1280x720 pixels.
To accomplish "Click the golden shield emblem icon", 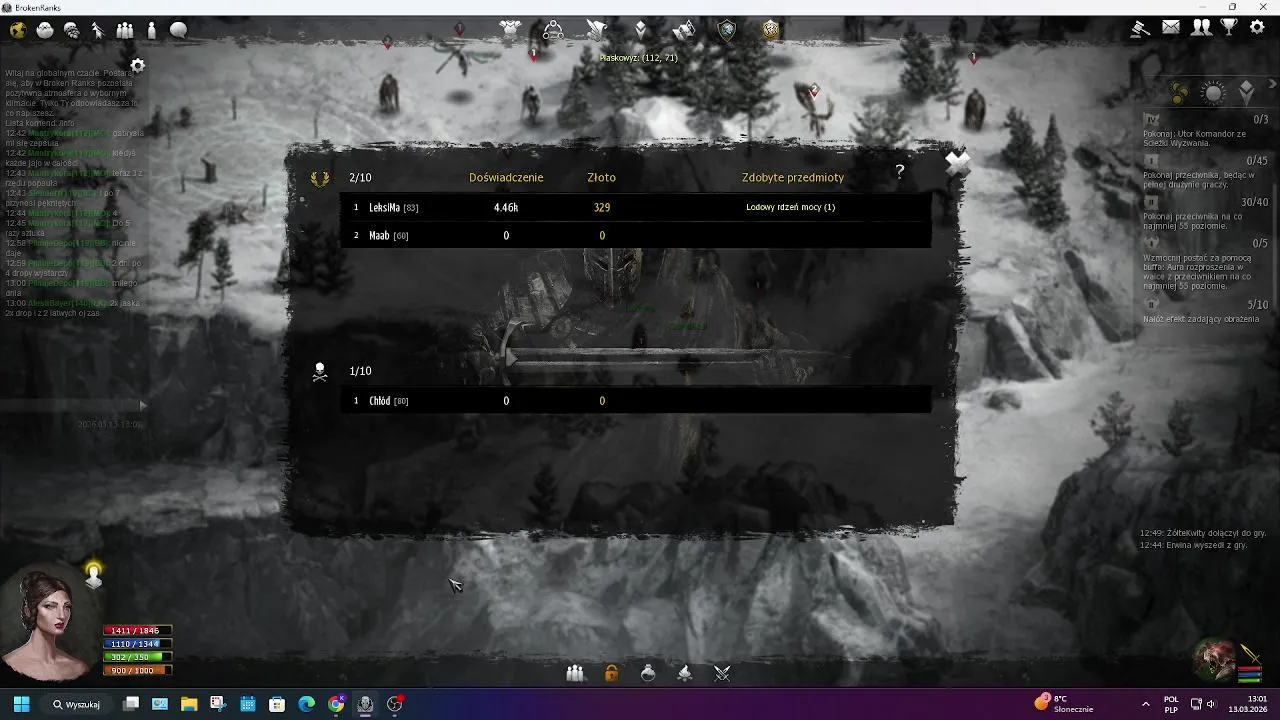I will point(771,30).
